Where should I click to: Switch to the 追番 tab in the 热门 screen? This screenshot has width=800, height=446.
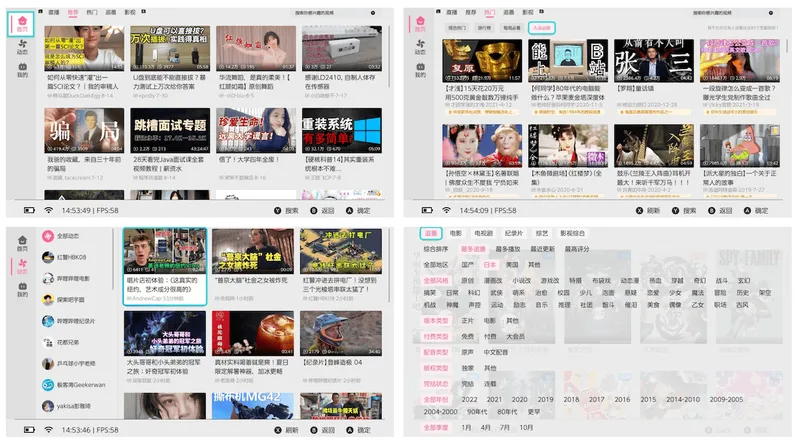pyautogui.click(x=509, y=12)
